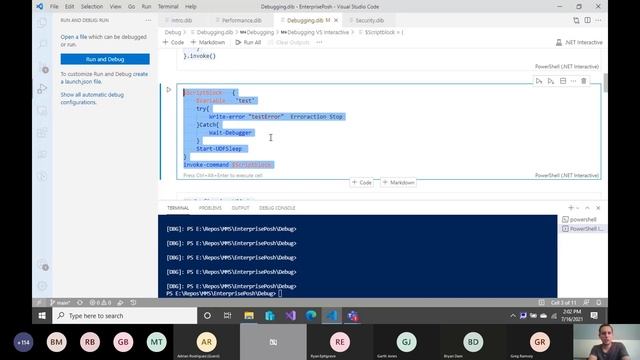Open the Run menu
640x360 pixels.
point(147,7)
